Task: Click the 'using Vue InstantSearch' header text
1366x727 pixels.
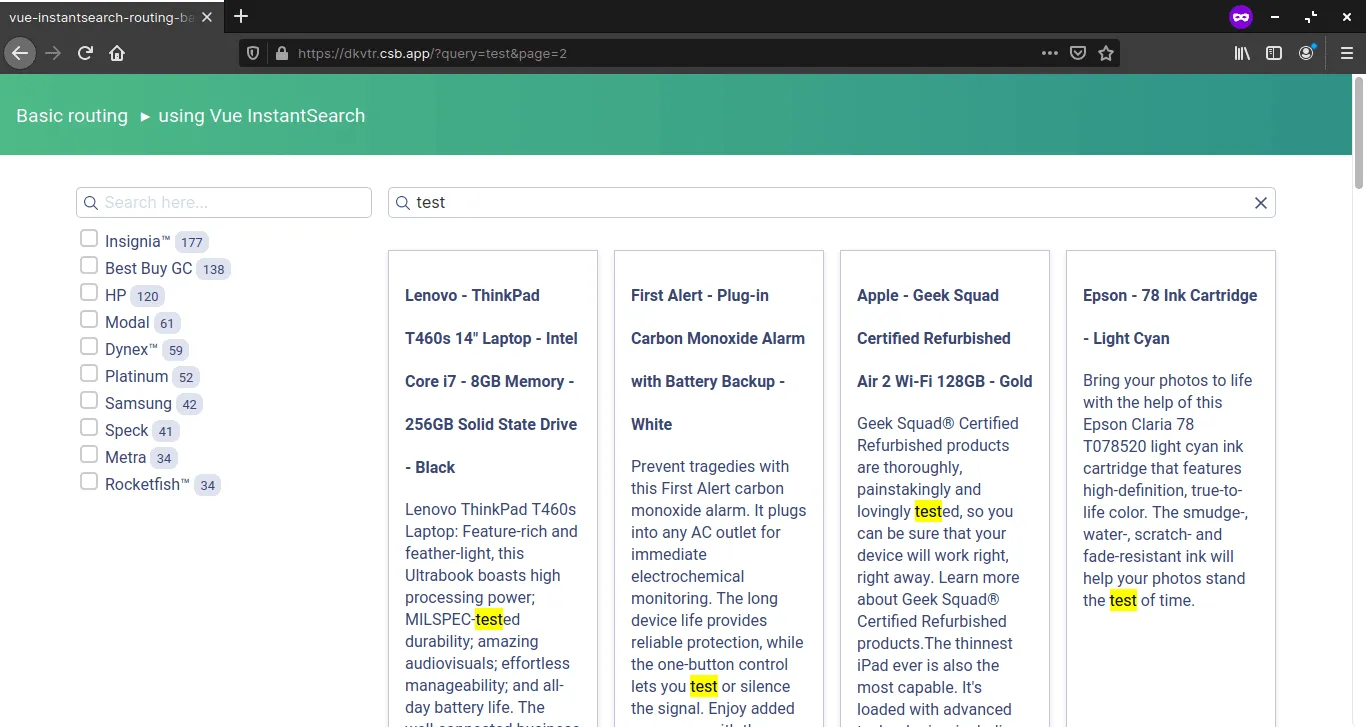Action: click(261, 116)
